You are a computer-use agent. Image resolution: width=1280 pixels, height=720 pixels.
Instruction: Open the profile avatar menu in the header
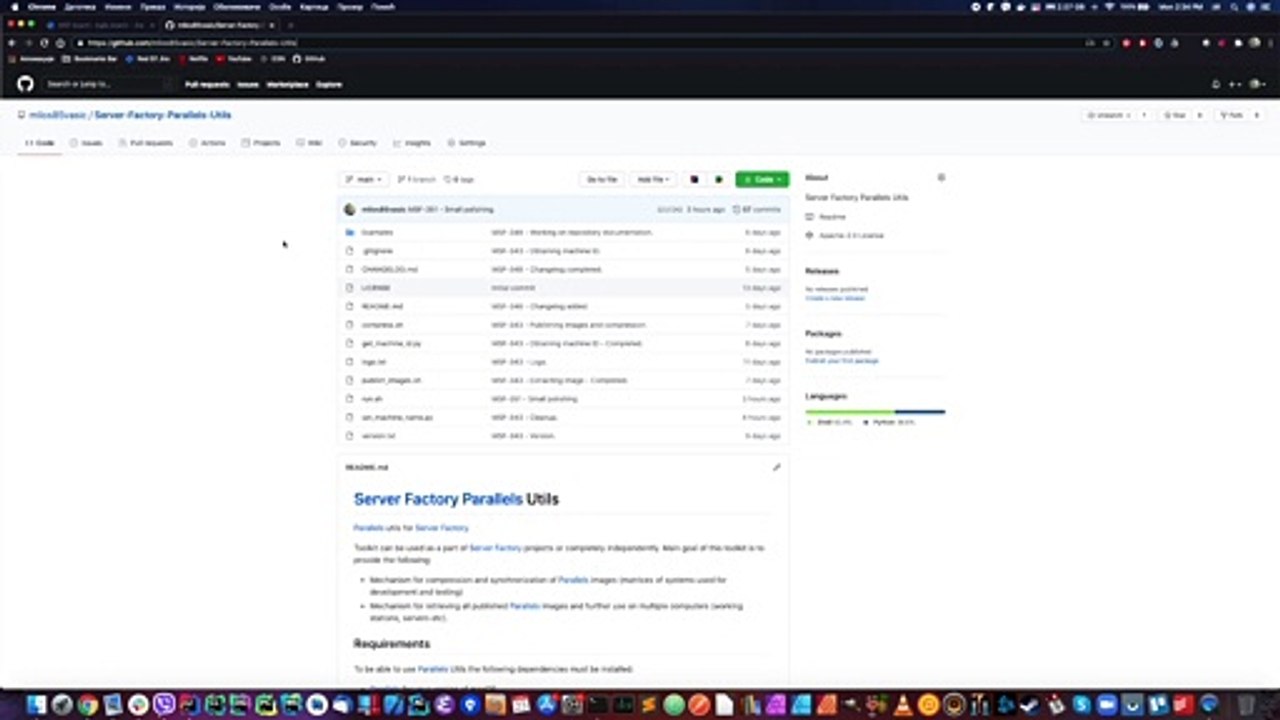pos(1257,85)
